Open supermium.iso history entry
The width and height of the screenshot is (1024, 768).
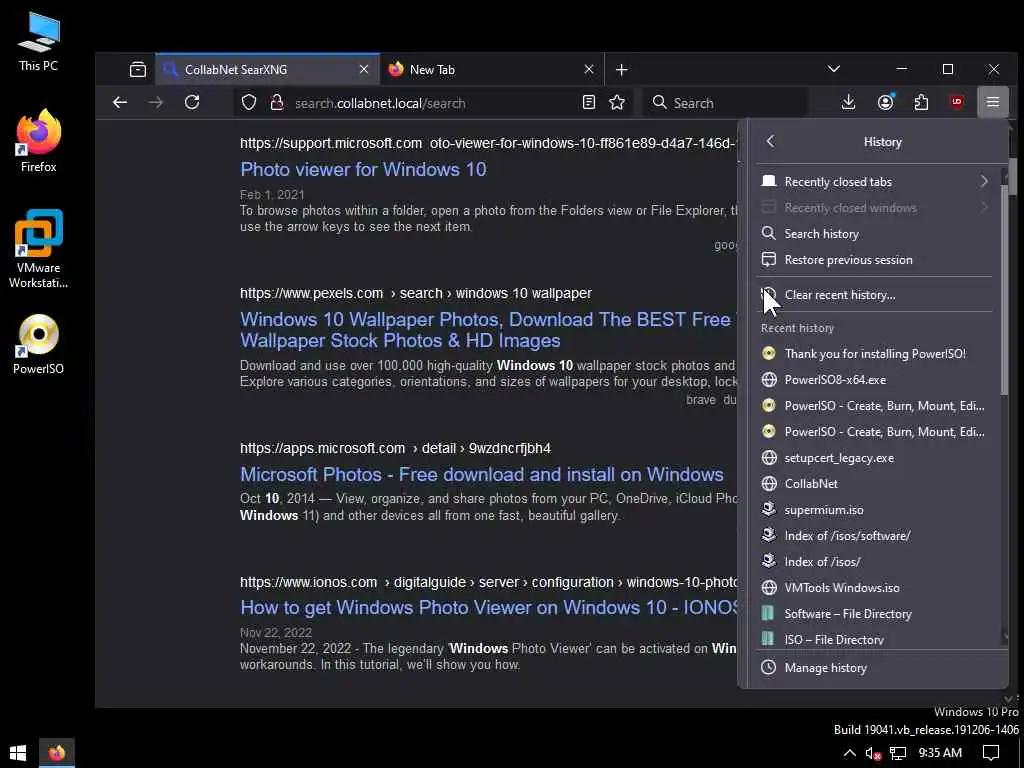(875, 509)
